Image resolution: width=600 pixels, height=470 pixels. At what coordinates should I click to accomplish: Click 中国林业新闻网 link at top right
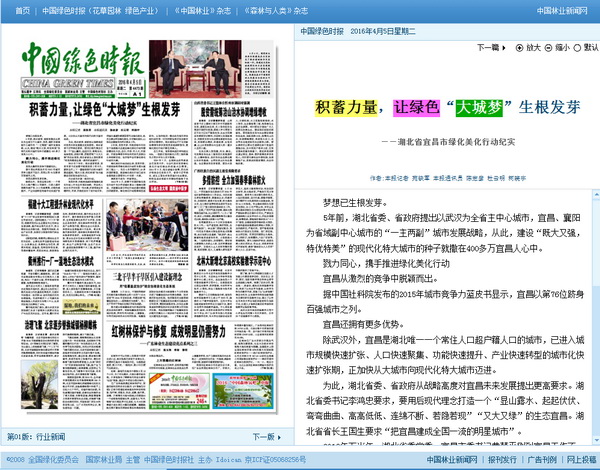tap(563, 10)
